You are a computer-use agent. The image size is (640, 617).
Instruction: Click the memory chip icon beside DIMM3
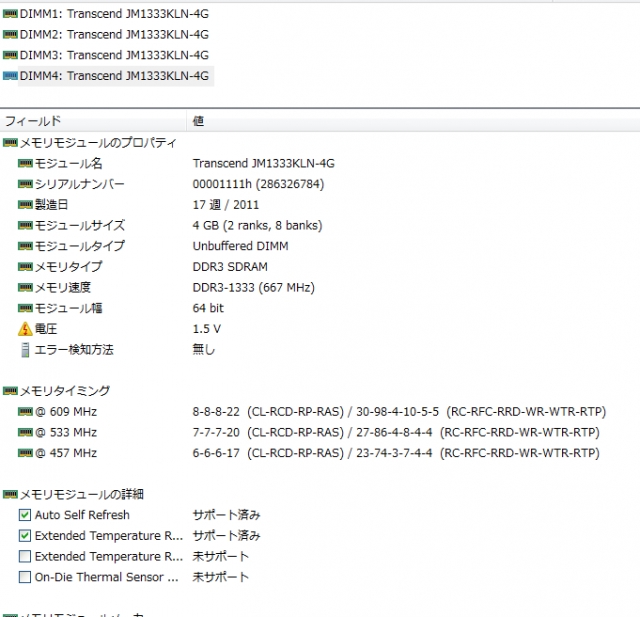(10, 55)
